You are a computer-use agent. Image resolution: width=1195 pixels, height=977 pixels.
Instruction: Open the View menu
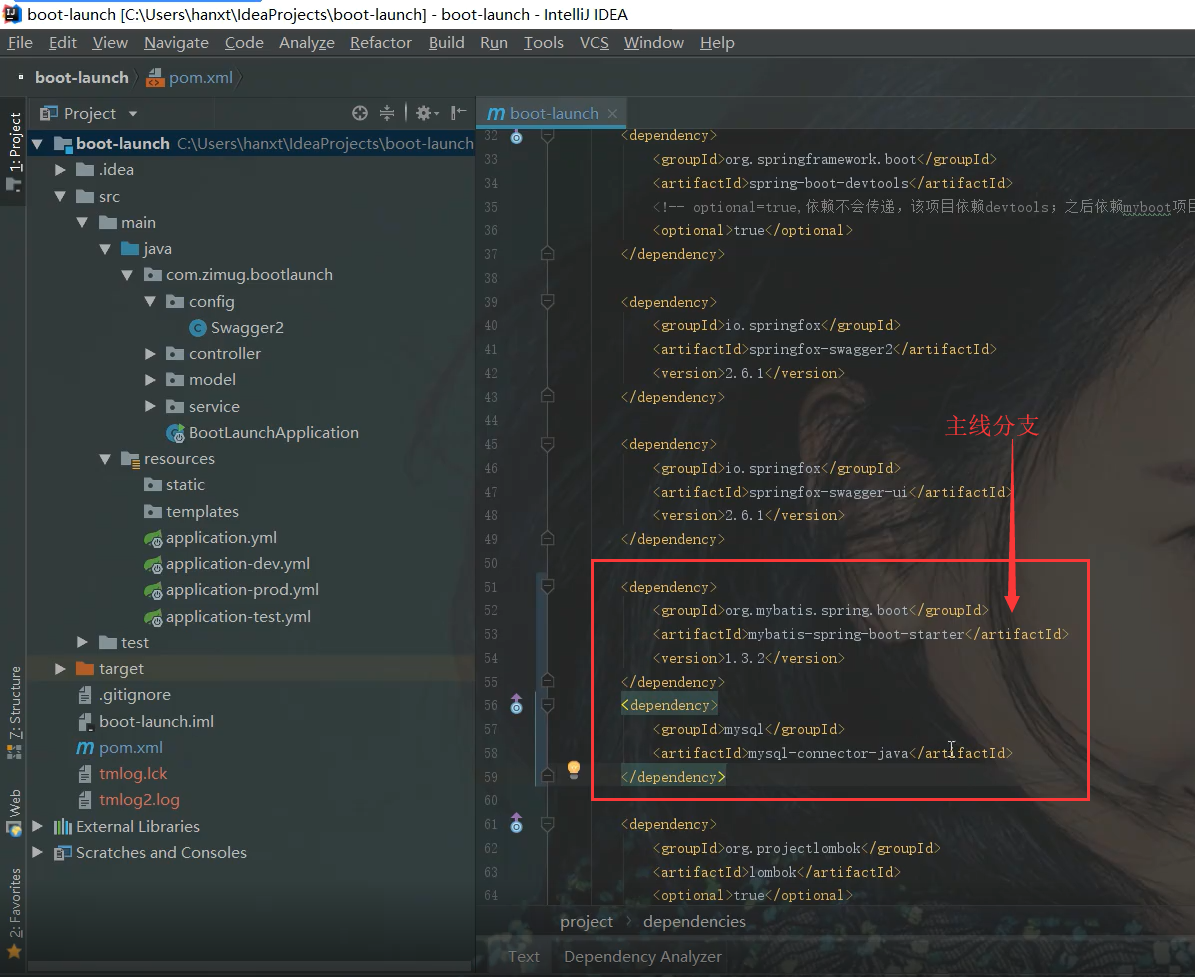pyautogui.click(x=110, y=43)
